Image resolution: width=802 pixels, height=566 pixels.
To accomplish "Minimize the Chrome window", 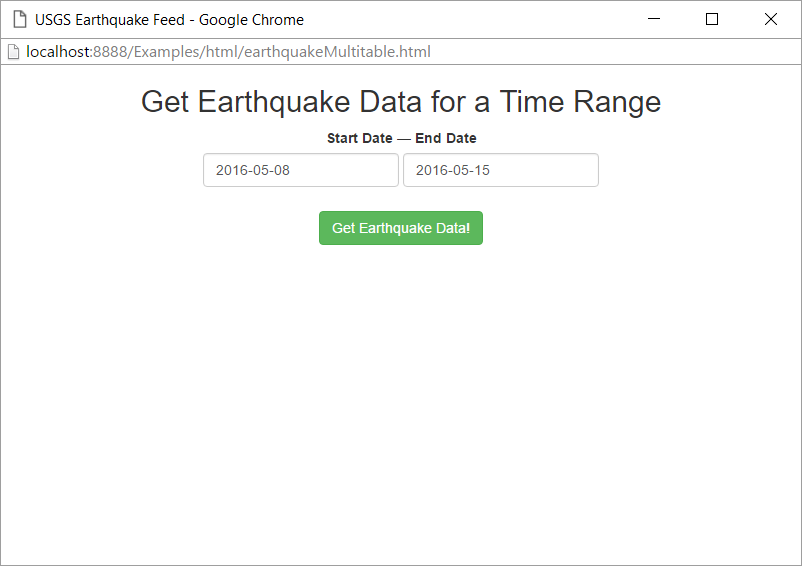I will [654, 19].
